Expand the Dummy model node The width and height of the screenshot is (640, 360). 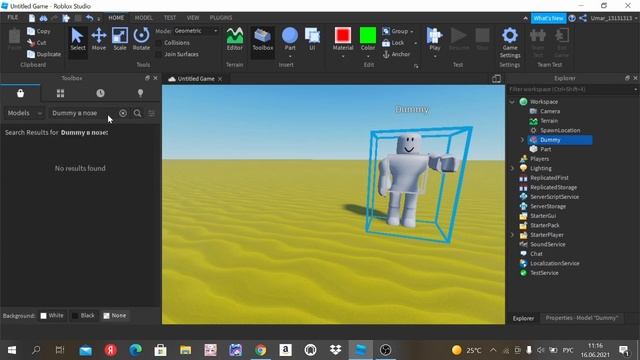[522, 140]
